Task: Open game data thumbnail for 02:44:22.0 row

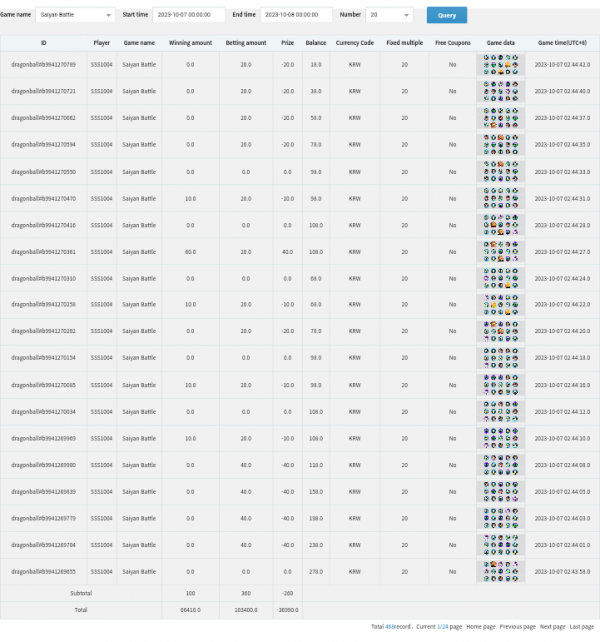Action: pyautogui.click(x=500, y=305)
